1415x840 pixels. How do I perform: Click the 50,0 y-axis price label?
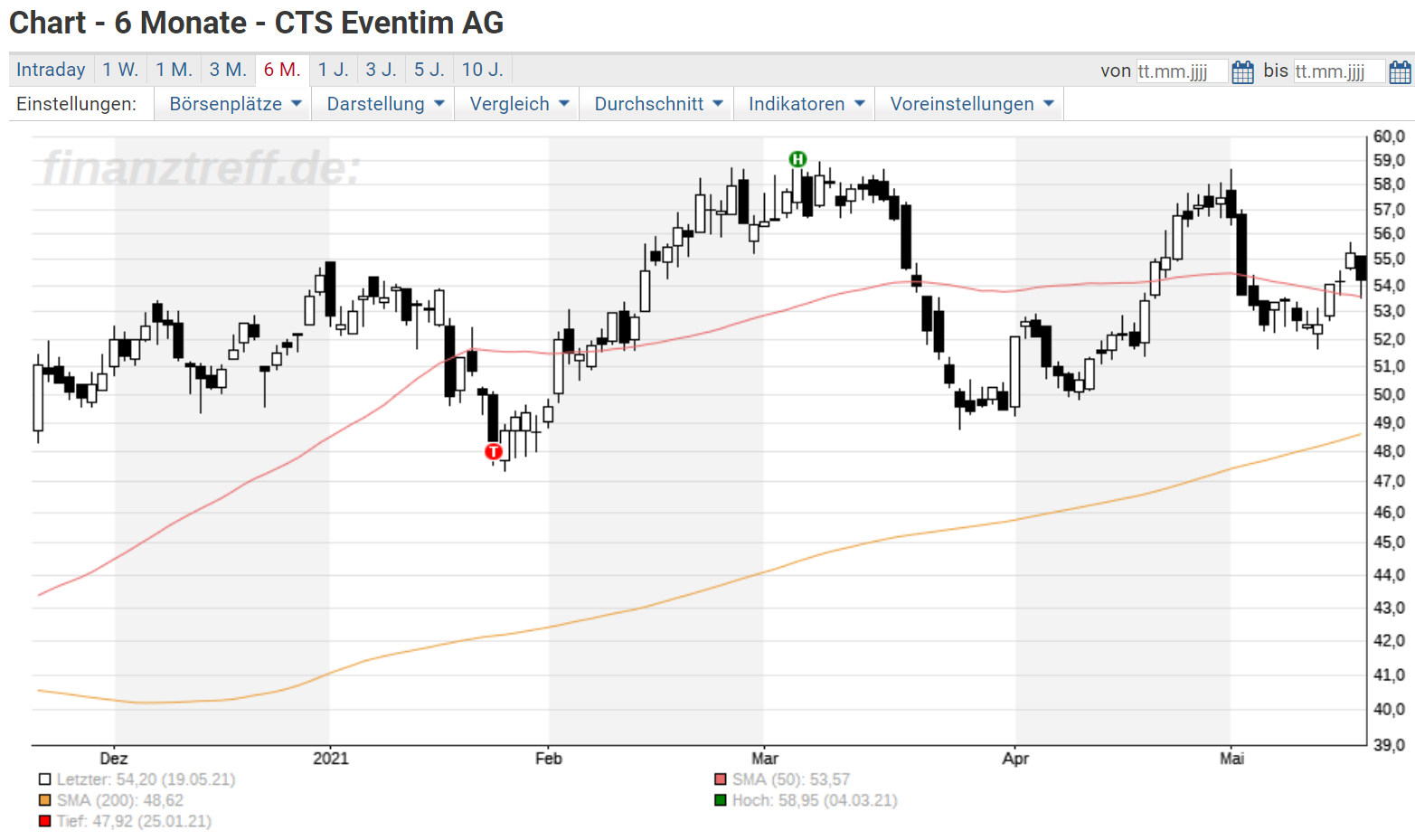point(1389,394)
